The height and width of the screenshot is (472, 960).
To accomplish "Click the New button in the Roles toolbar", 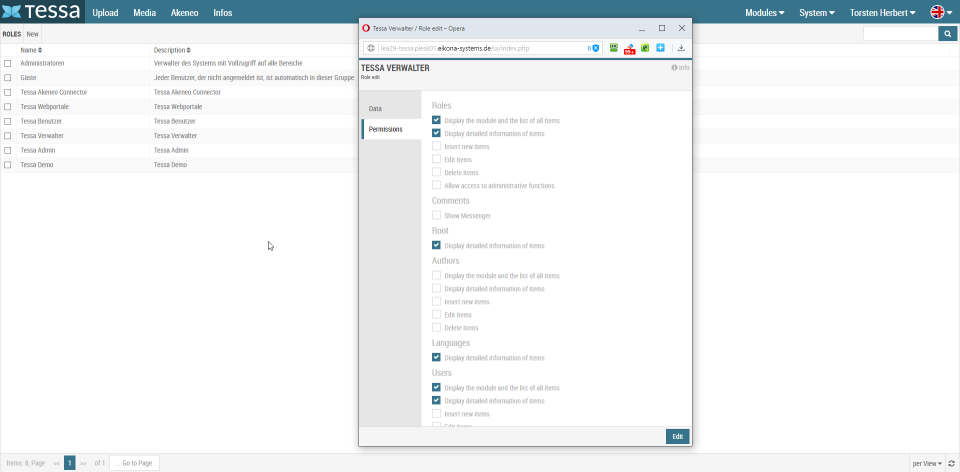I will [32, 34].
